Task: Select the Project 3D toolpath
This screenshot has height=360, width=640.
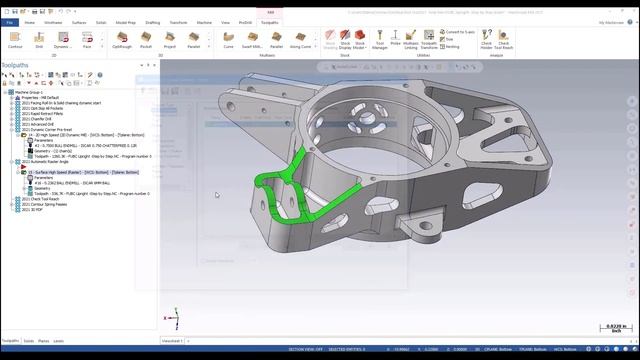Action: pyautogui.click(x=170, y=40)
